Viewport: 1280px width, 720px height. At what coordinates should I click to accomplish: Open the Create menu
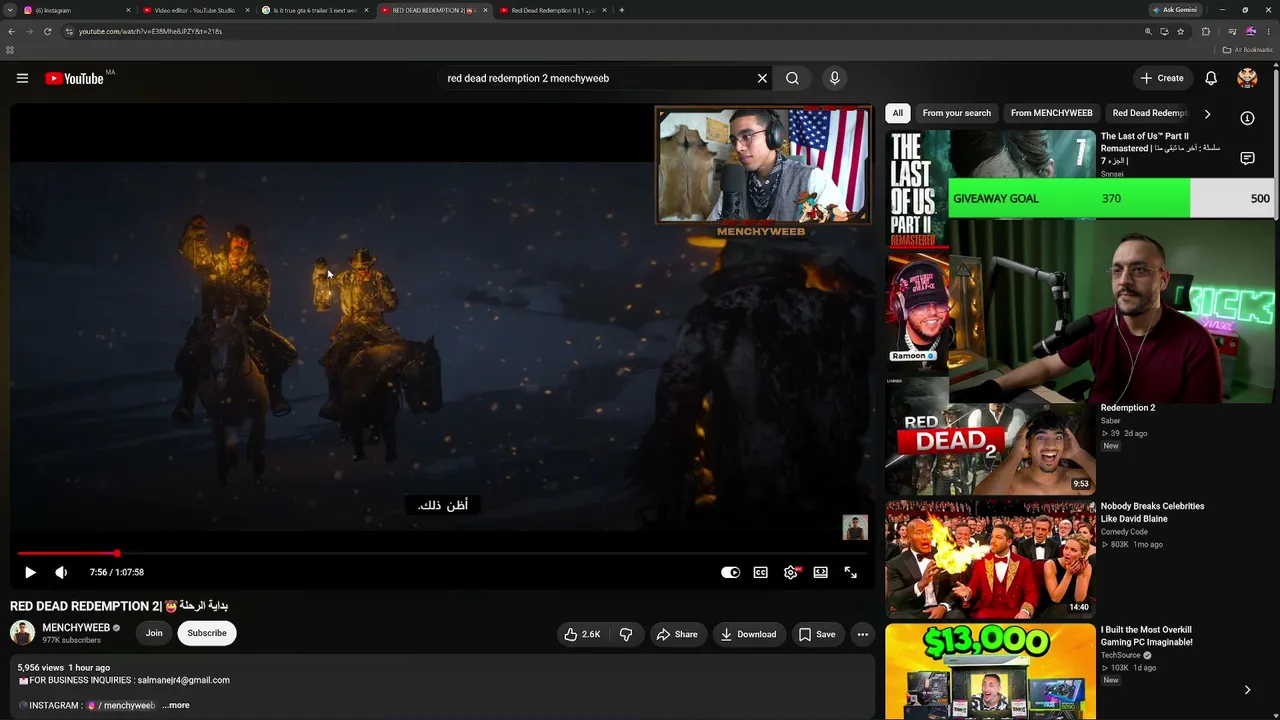point(1162,78)
